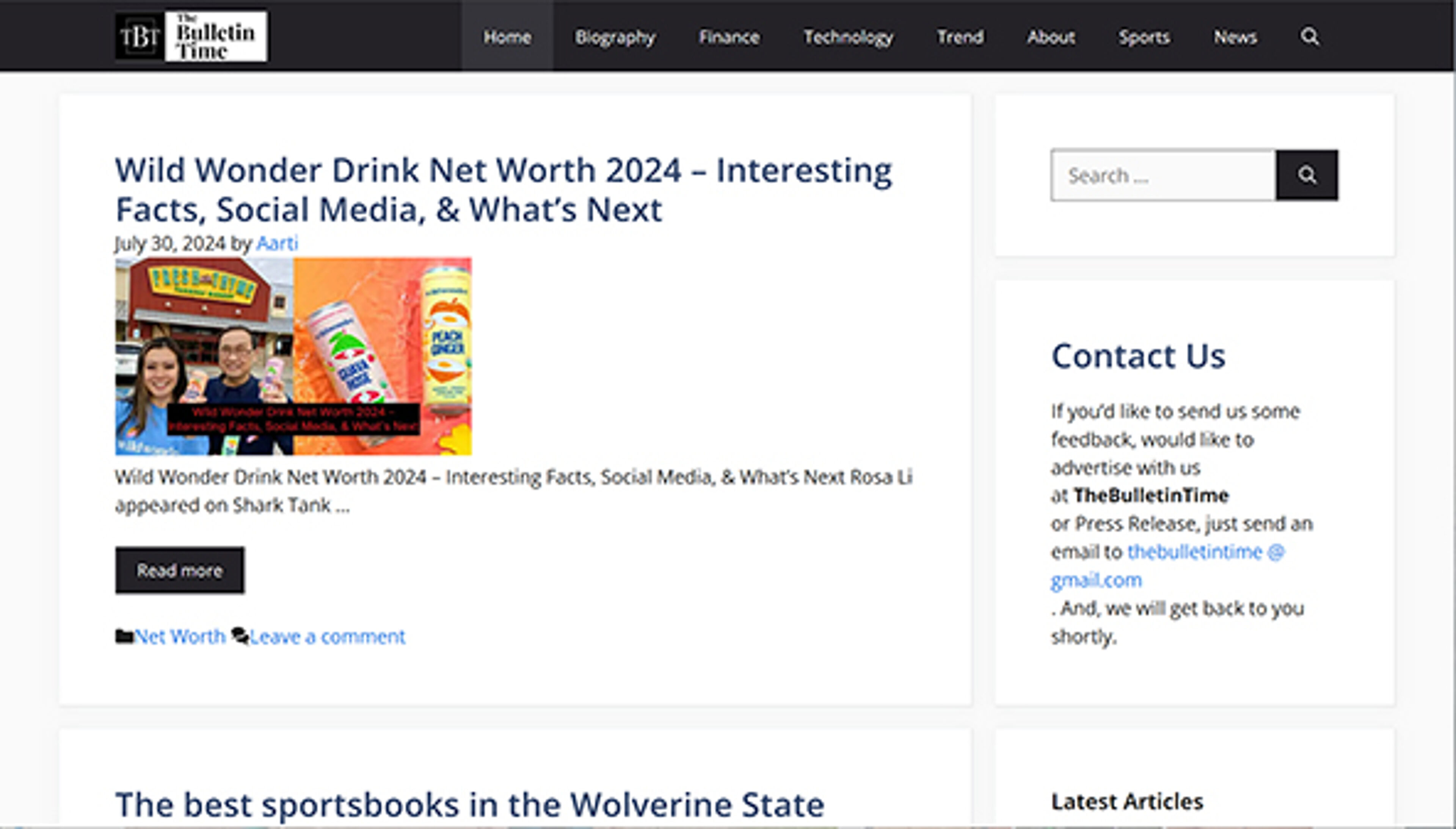Click the Bulletin Time logo
1456x829 pixels.
coord(191,36)
